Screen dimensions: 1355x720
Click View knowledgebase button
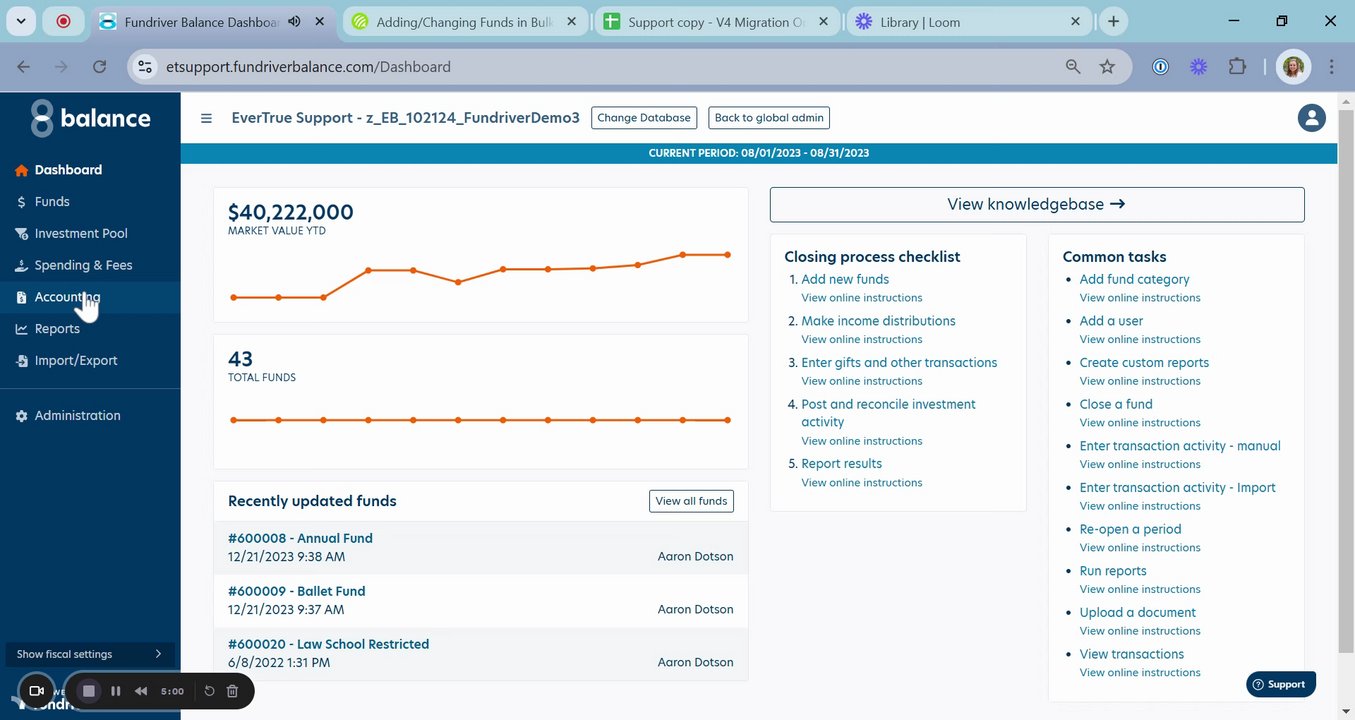(x=1037, y=204)
